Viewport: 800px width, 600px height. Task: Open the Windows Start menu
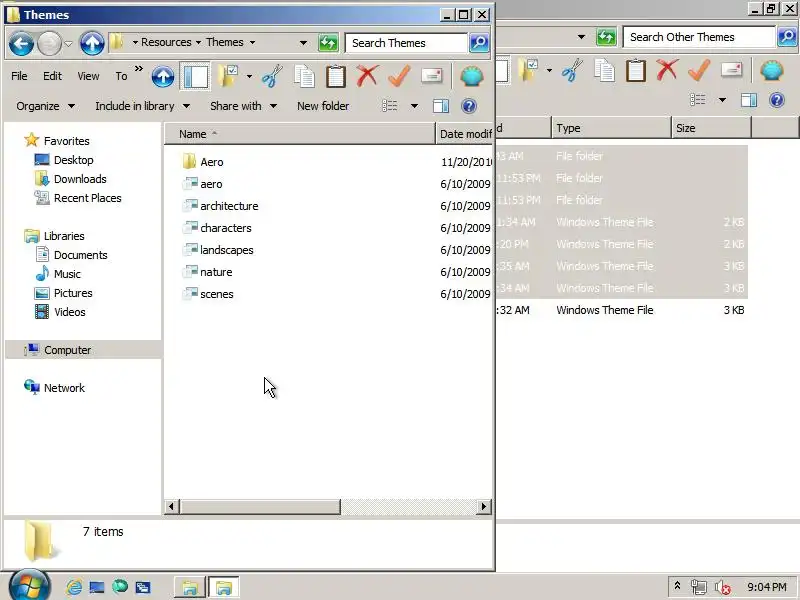30,586
